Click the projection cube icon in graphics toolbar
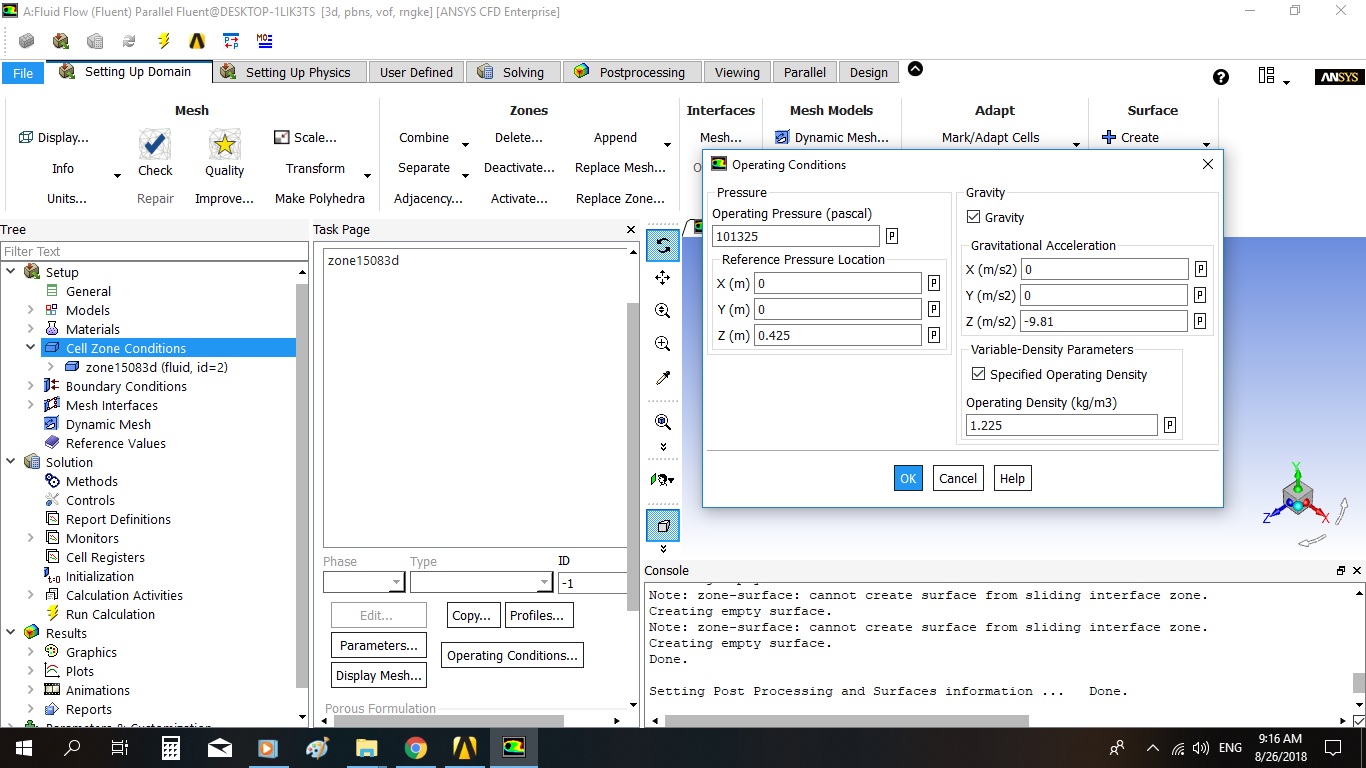 [662, 524]
